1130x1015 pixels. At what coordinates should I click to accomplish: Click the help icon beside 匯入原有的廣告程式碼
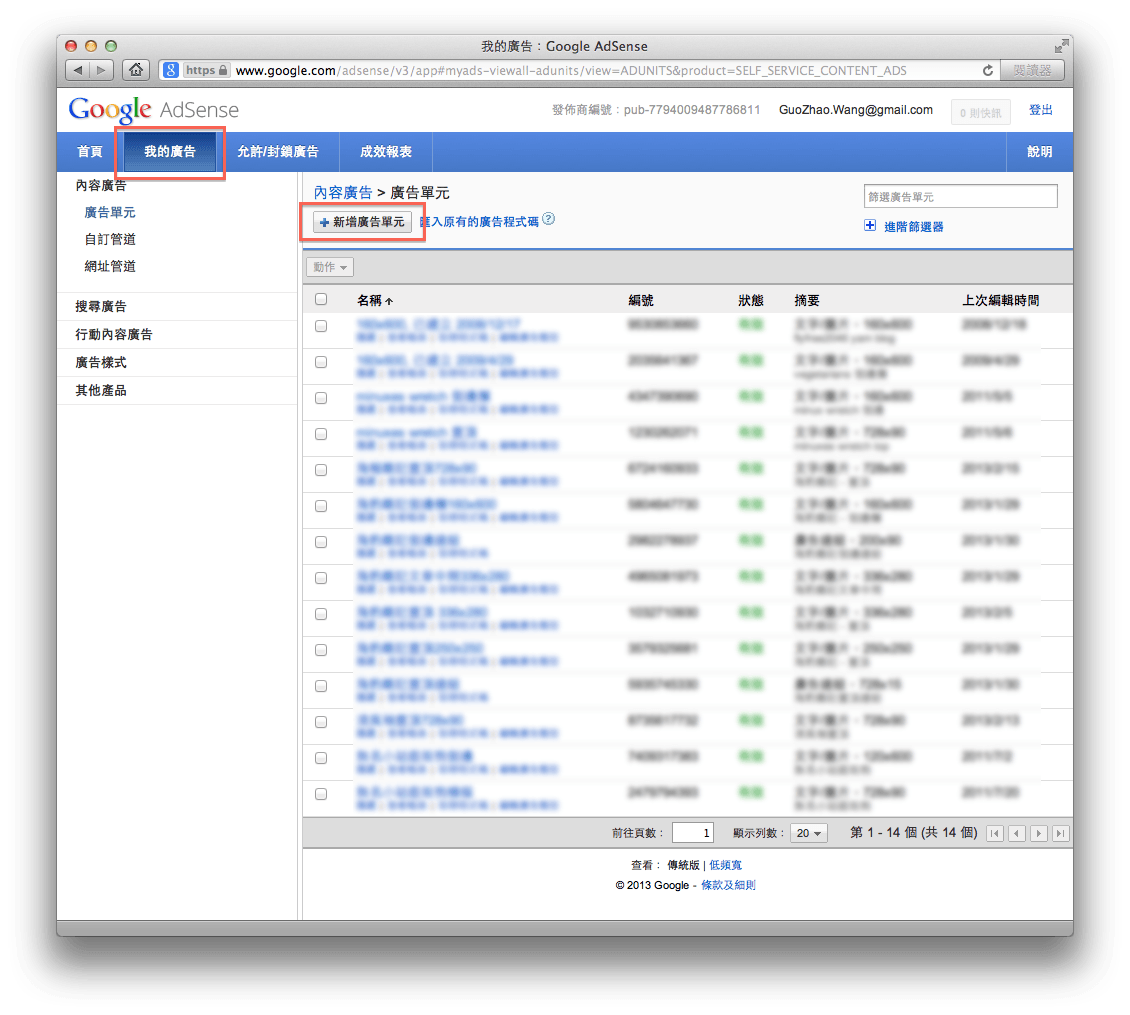pyautogui.click(x=547, y=221)
